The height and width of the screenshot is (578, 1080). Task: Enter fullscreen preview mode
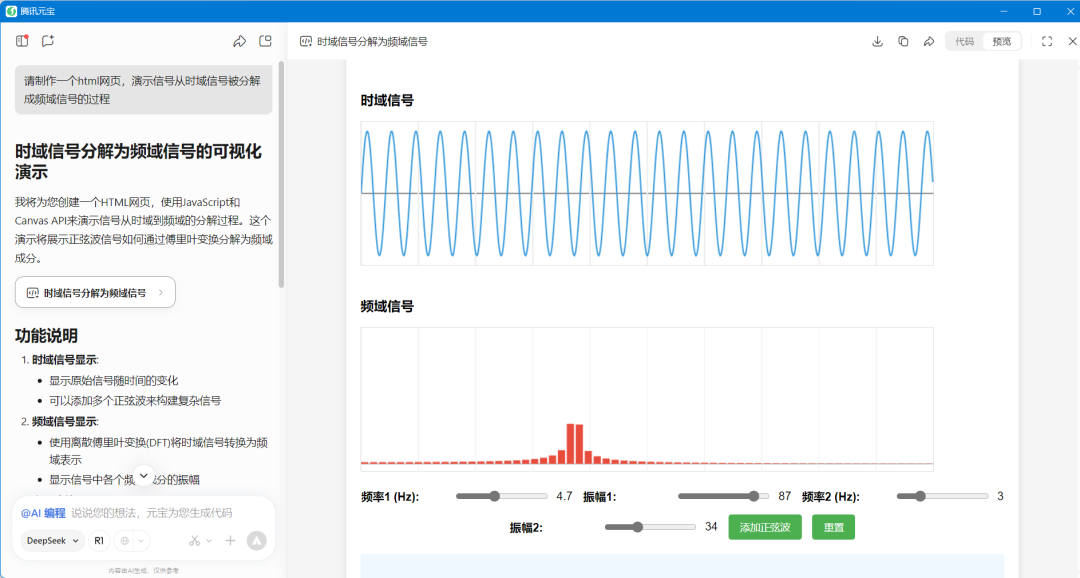pos(1047,41)
